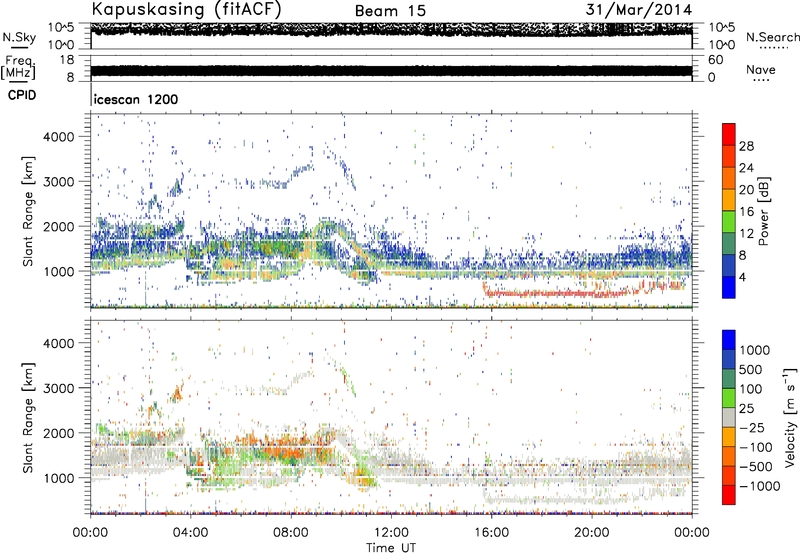Click the '18' frequency axis tick
This screenshot has width=800, height=554.
click(x=66, y=60)
